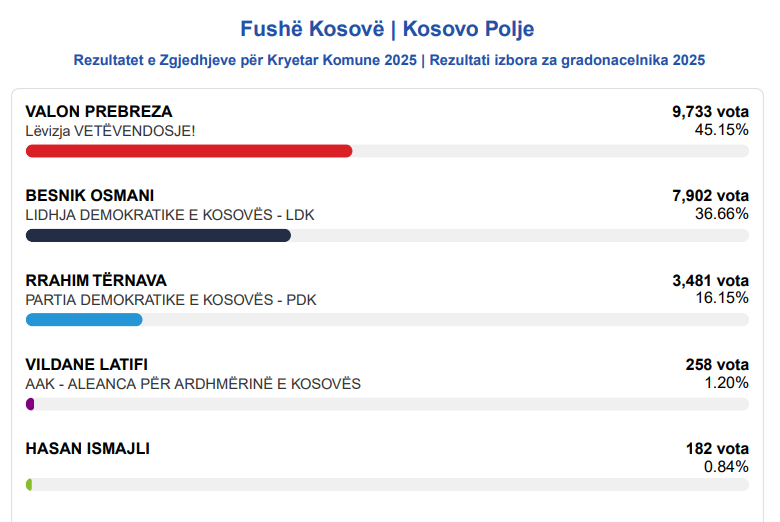Click the blue progress bar for Rrahim Tërnava

click(84, 320)
